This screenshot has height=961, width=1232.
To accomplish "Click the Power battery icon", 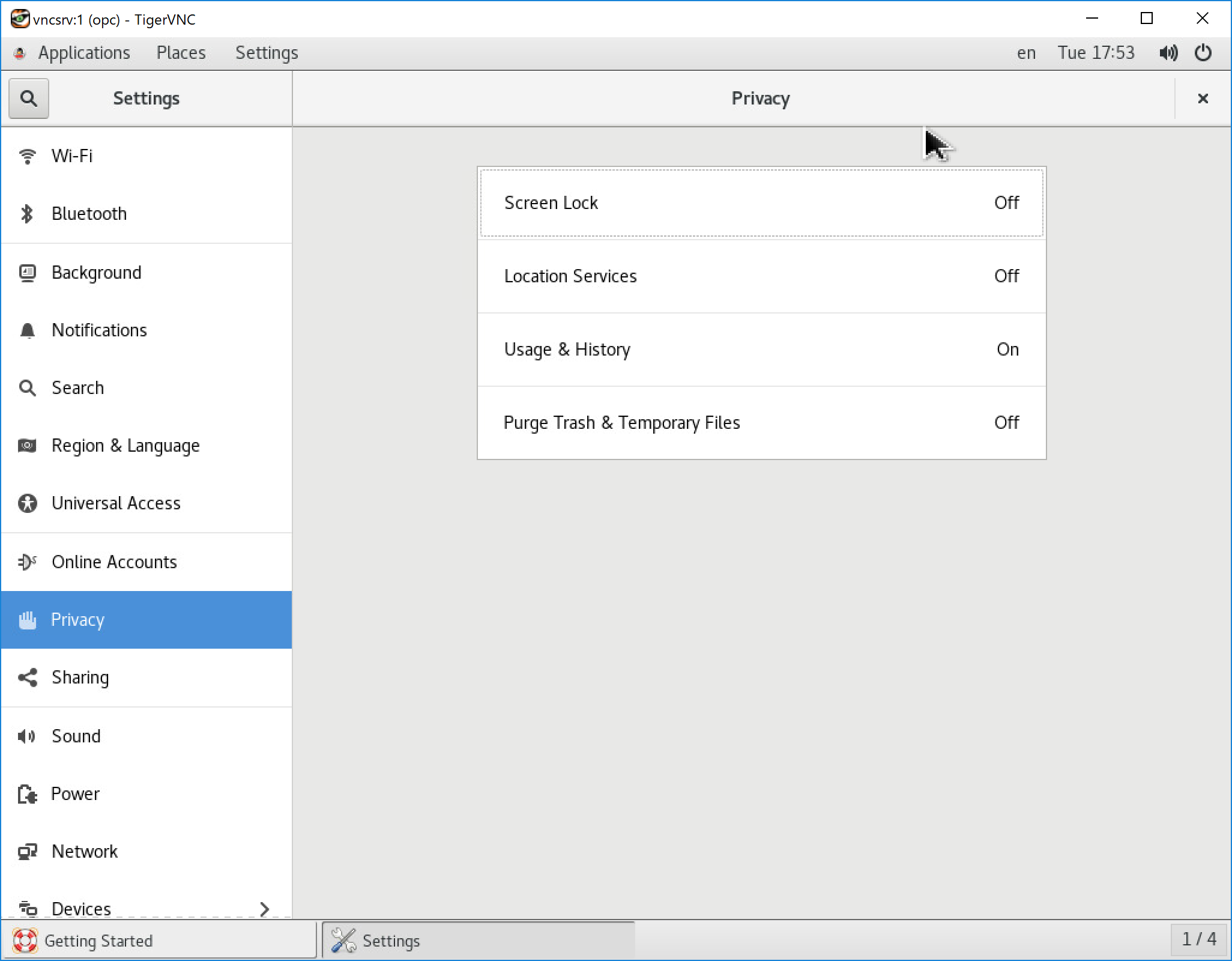I will (27, 794).
